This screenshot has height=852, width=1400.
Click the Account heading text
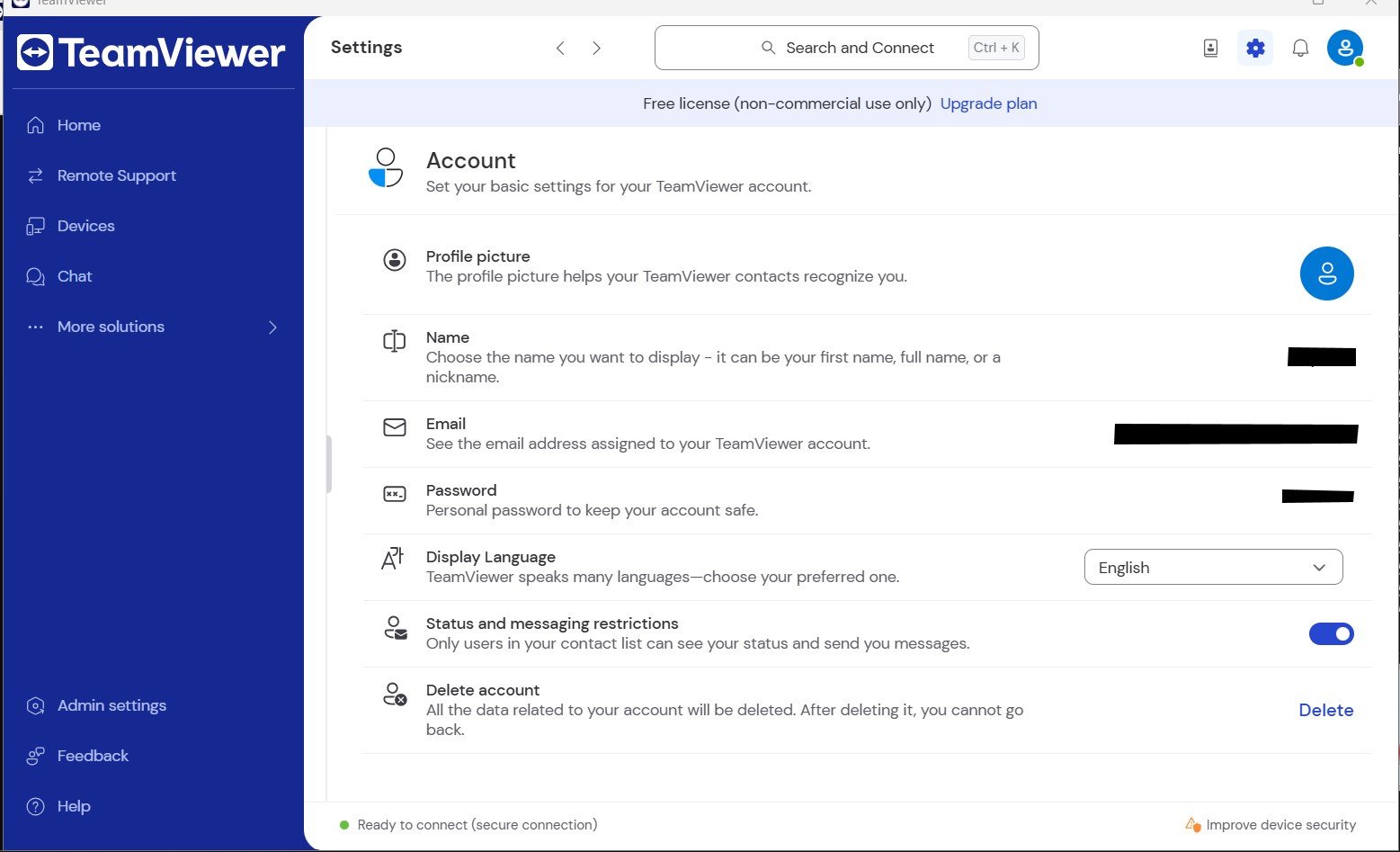pos(470,160)
